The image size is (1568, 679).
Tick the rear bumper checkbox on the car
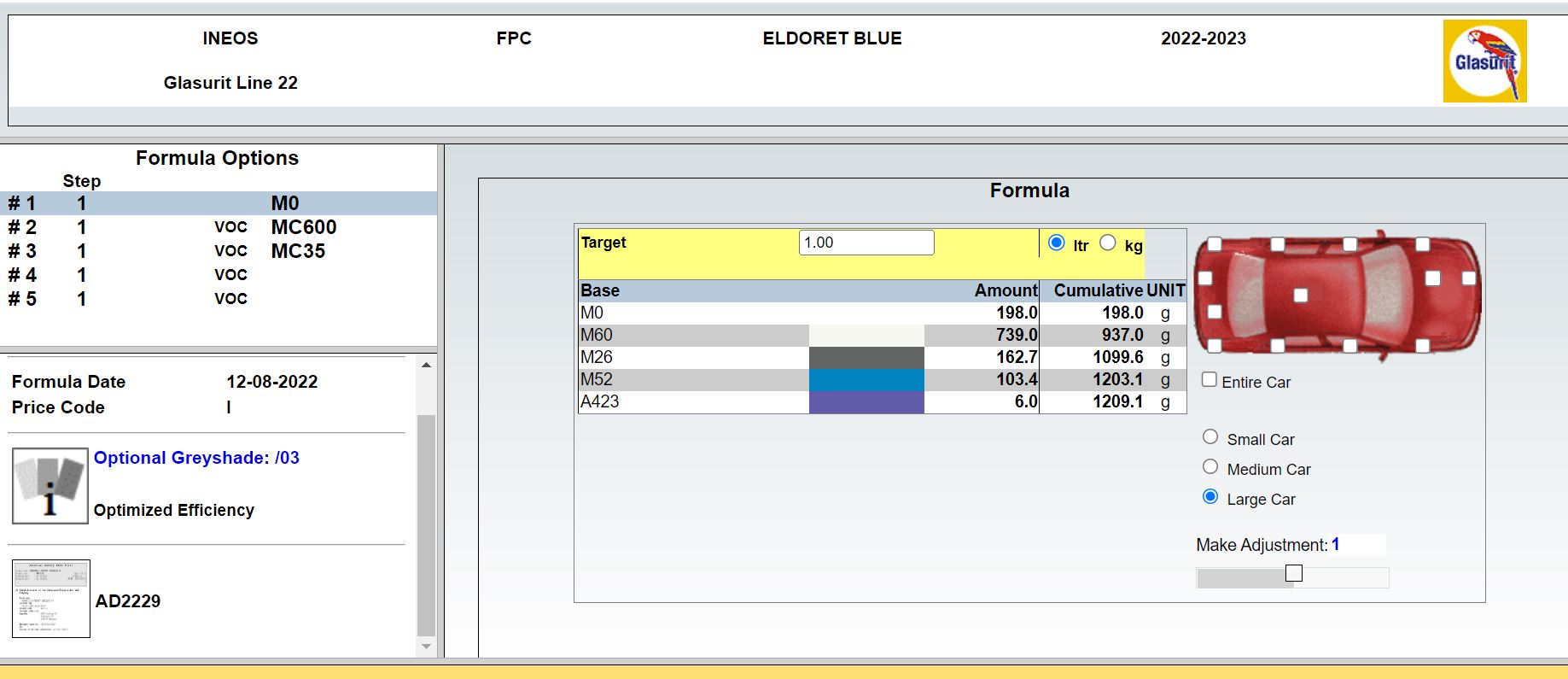tap(1206, 278)
